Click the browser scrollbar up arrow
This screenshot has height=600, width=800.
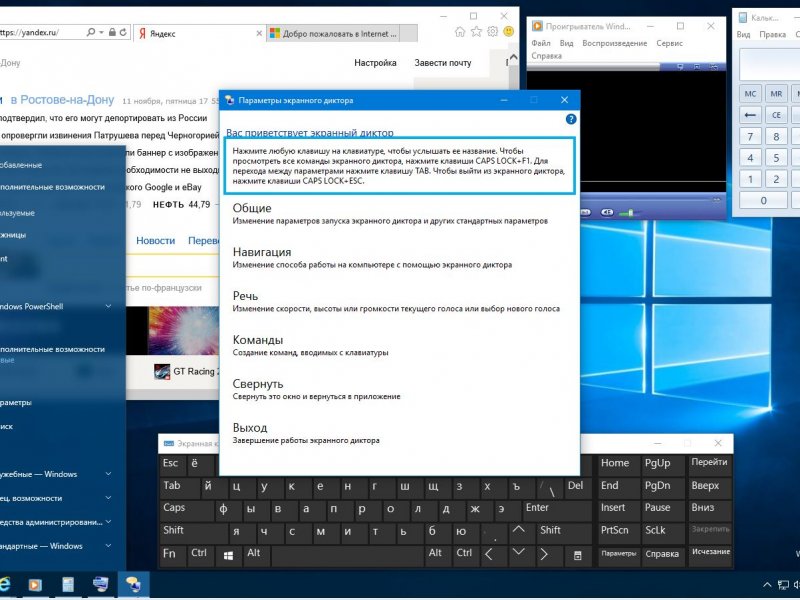click(513, 58)
